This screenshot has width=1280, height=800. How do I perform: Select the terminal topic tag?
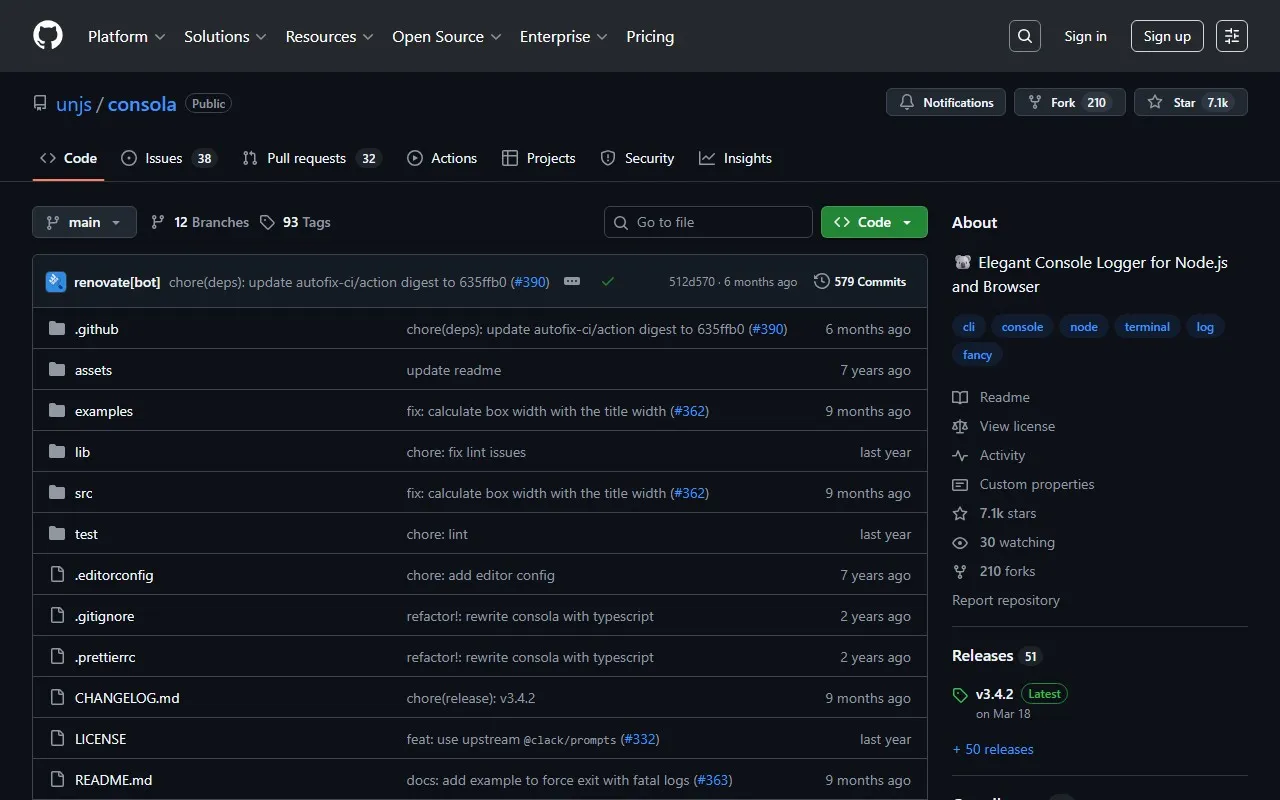1147,327
